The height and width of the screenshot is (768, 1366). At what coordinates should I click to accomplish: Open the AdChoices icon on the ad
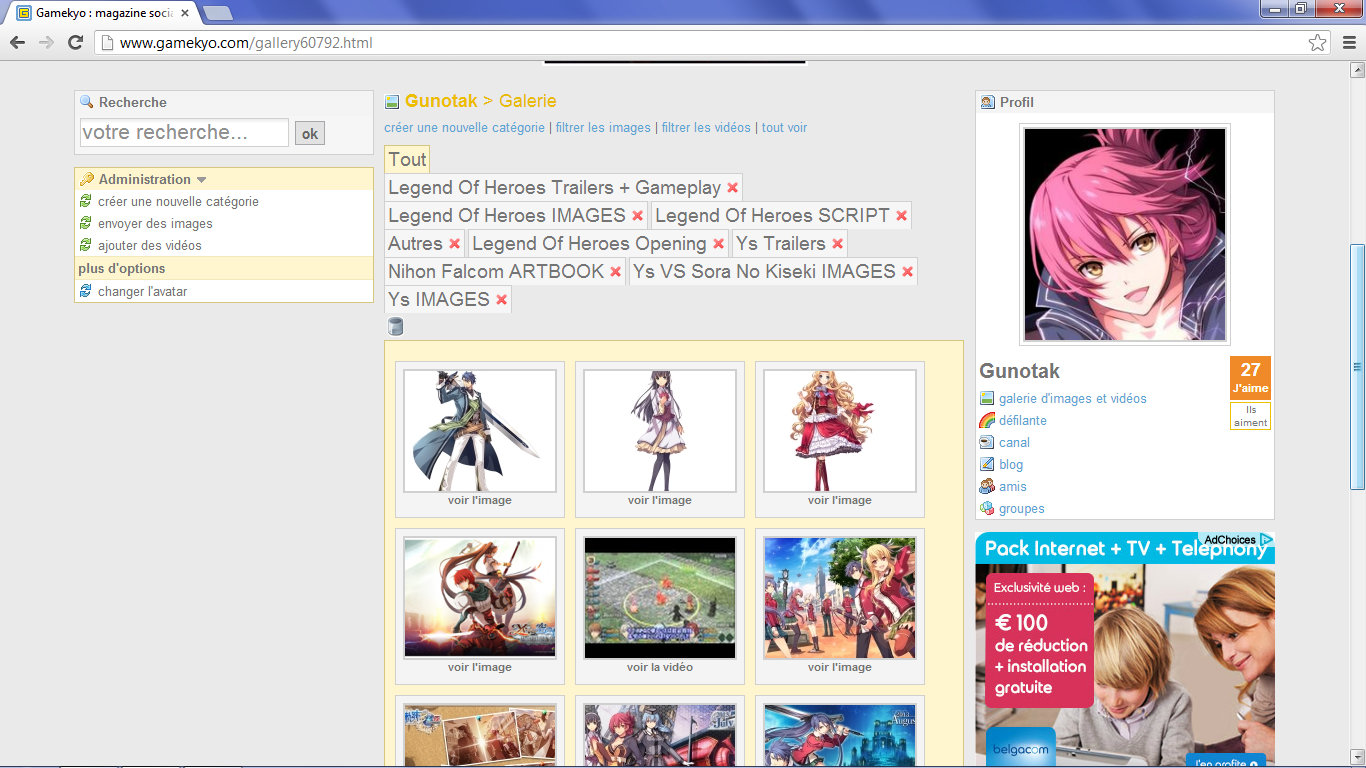1267,540
